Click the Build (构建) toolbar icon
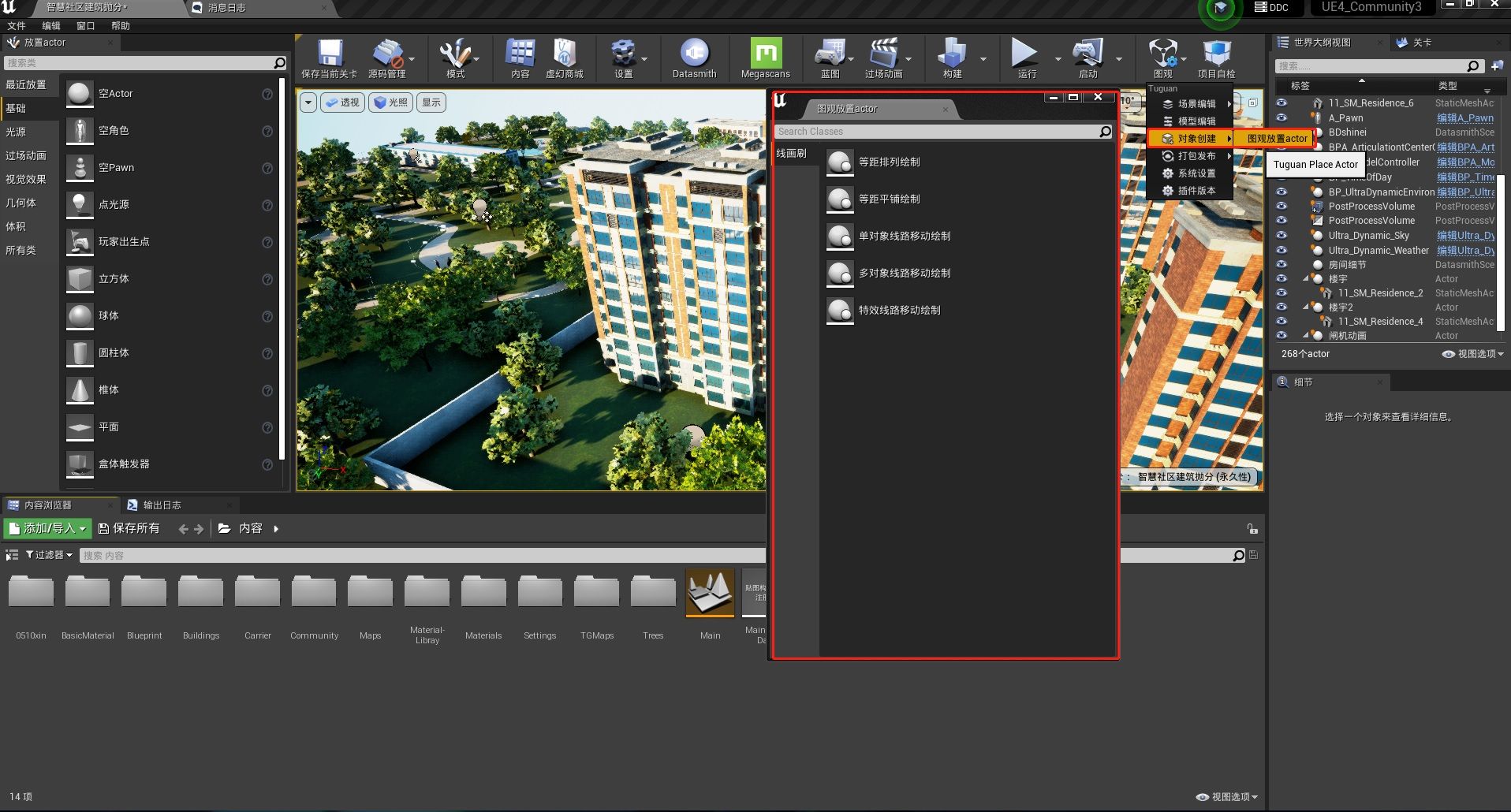This screenshot has width=1511, height=812. click(x=952, y=54)
